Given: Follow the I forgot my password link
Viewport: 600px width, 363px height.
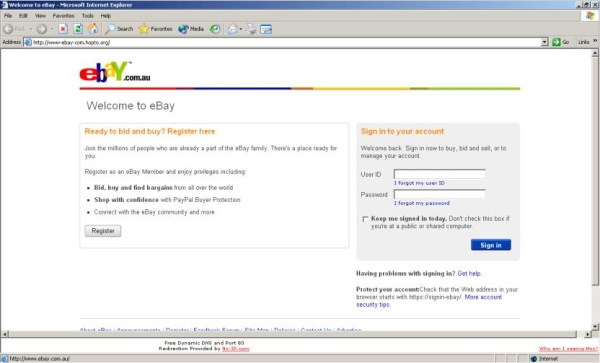Looking at the screenshot, I should pos(422,203).
